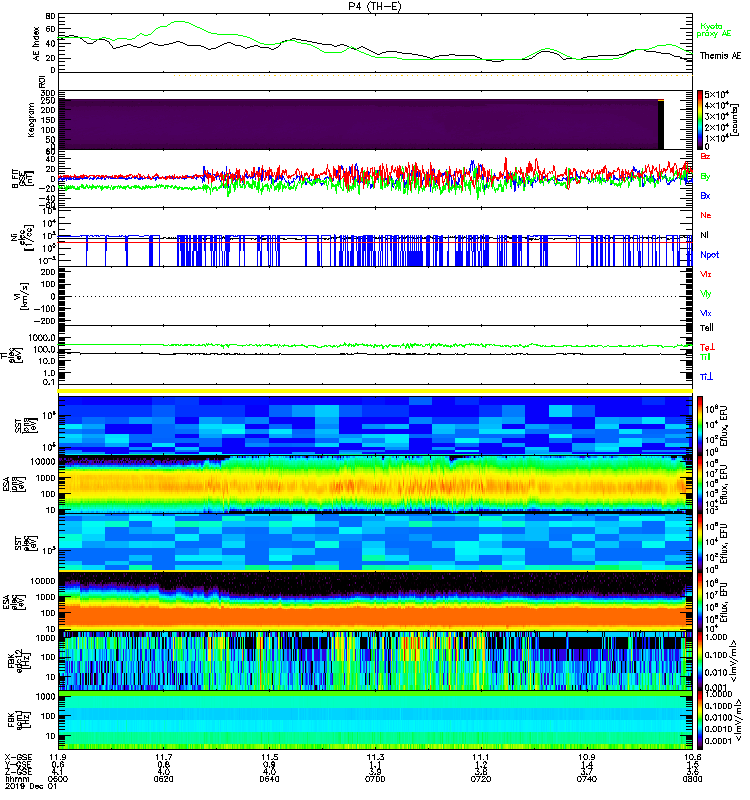
Task: Select the red Ne legend label
Action: coord(706,215)
